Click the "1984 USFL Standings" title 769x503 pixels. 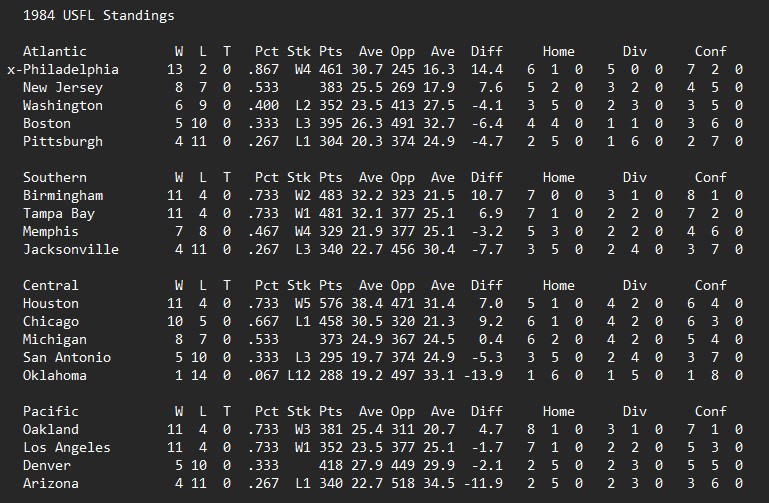click(x=98, y=15)
